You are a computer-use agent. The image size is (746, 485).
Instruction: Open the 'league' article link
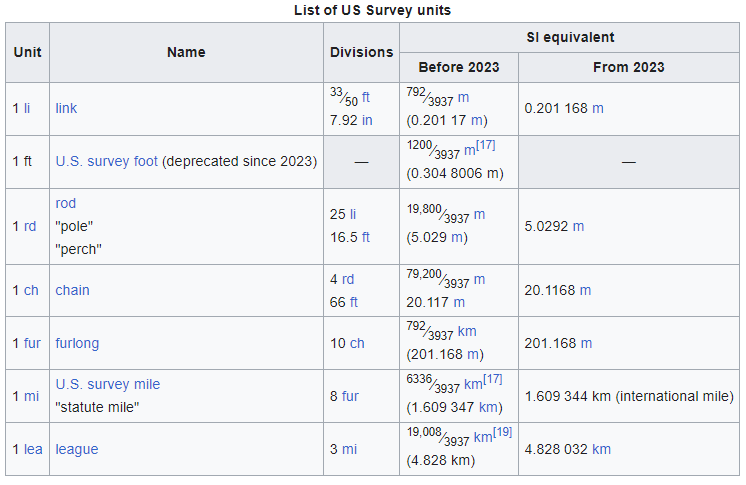click(77, 449)
